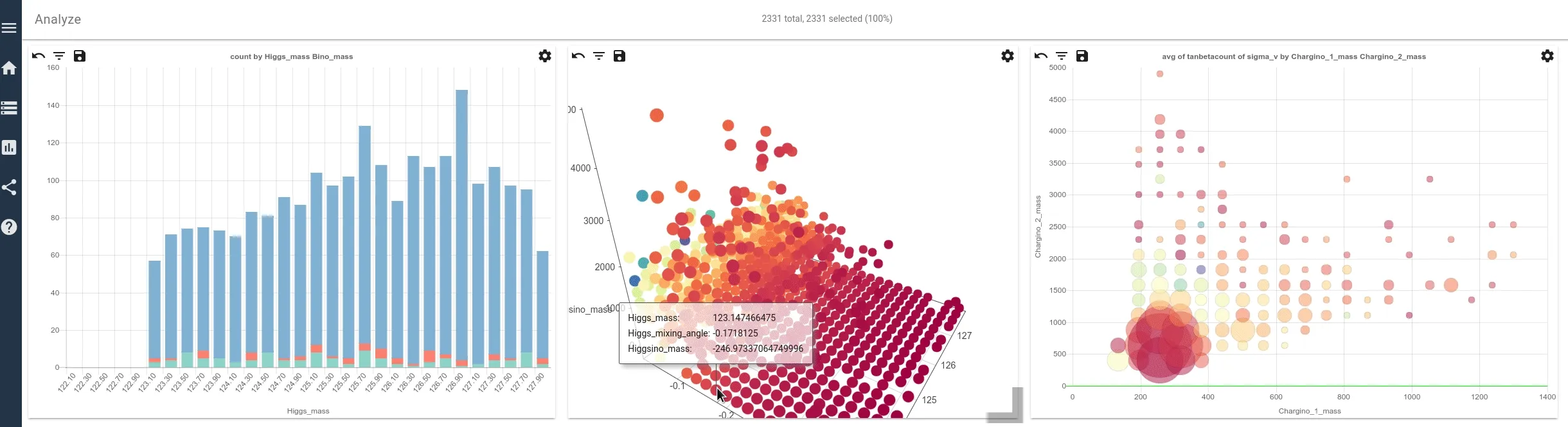1568x427 pixels.
Task: Open settings gear for 3D scatter plot
Action: tap(1008, 56)
